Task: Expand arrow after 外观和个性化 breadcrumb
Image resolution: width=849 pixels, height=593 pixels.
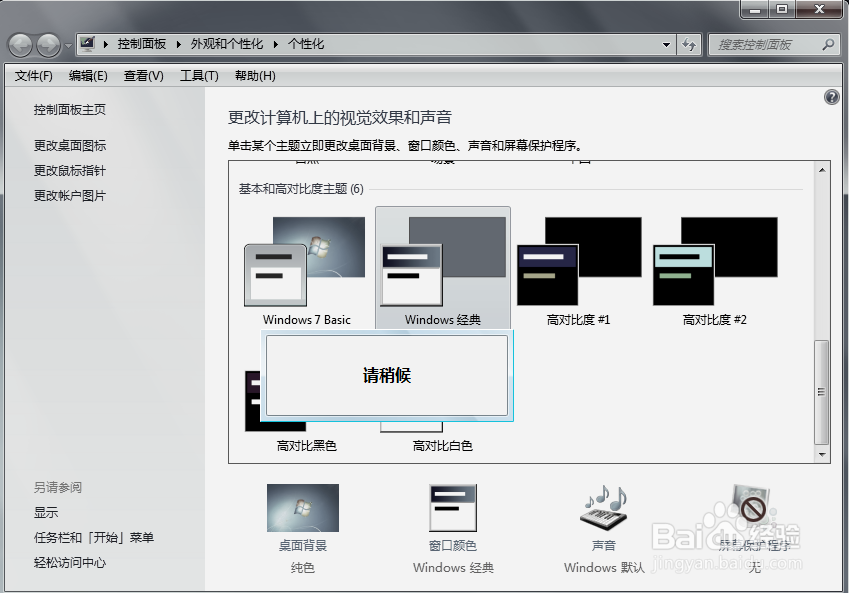Action: (275, 44)
